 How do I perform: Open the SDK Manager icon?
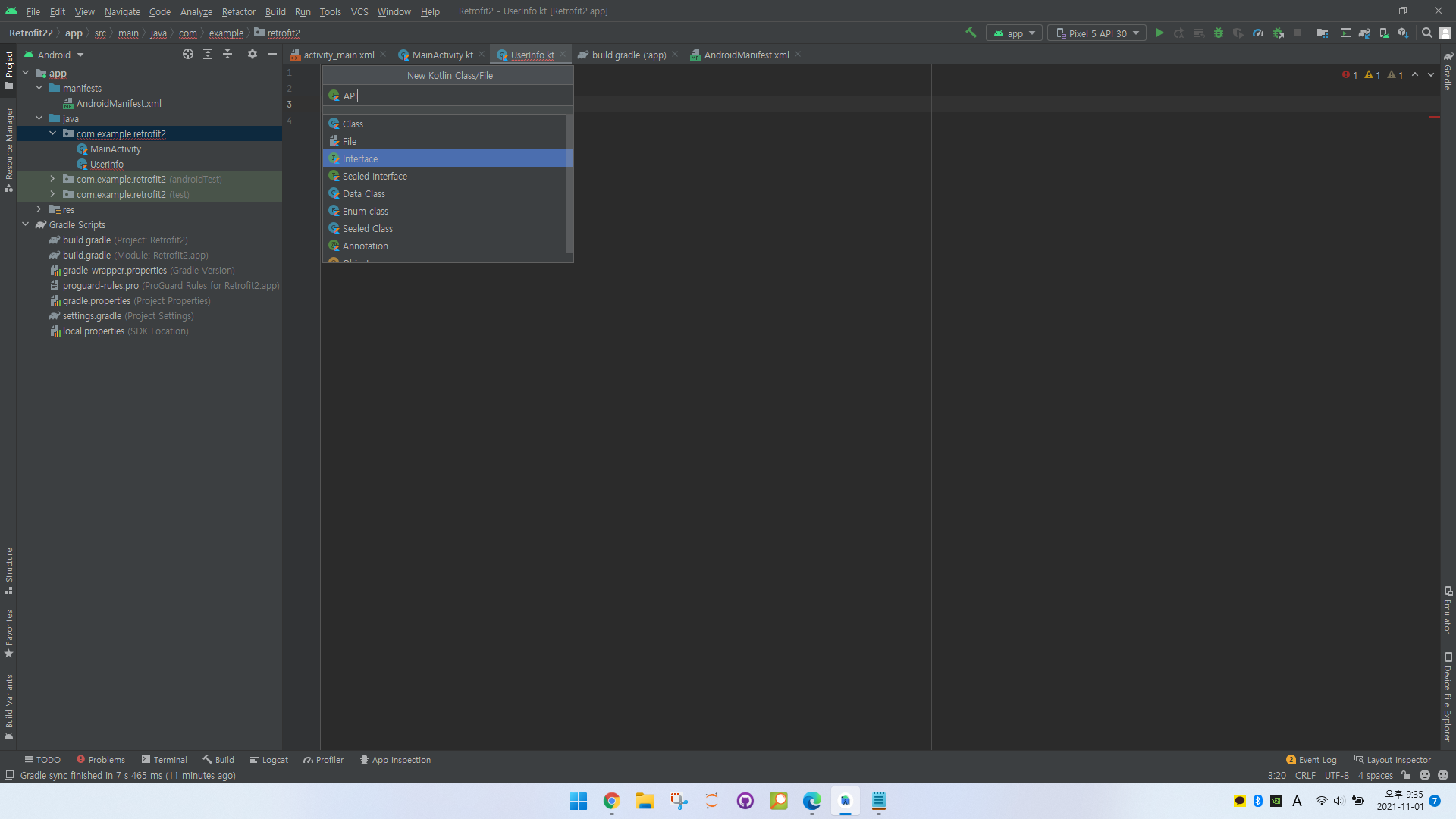(x=1404, y=33)
